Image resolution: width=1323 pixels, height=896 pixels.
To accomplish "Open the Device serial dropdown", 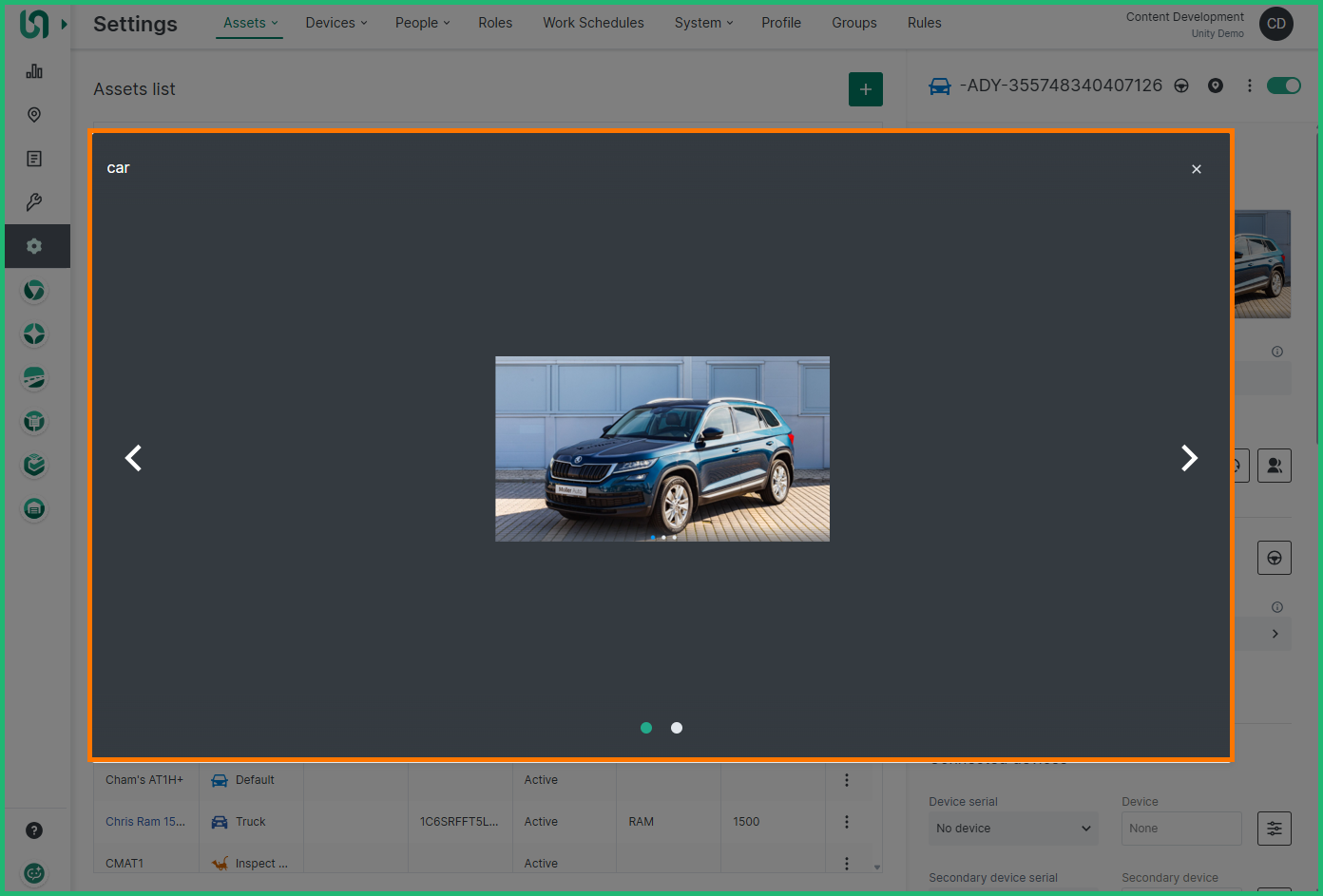I will (x=1012, y=829).
